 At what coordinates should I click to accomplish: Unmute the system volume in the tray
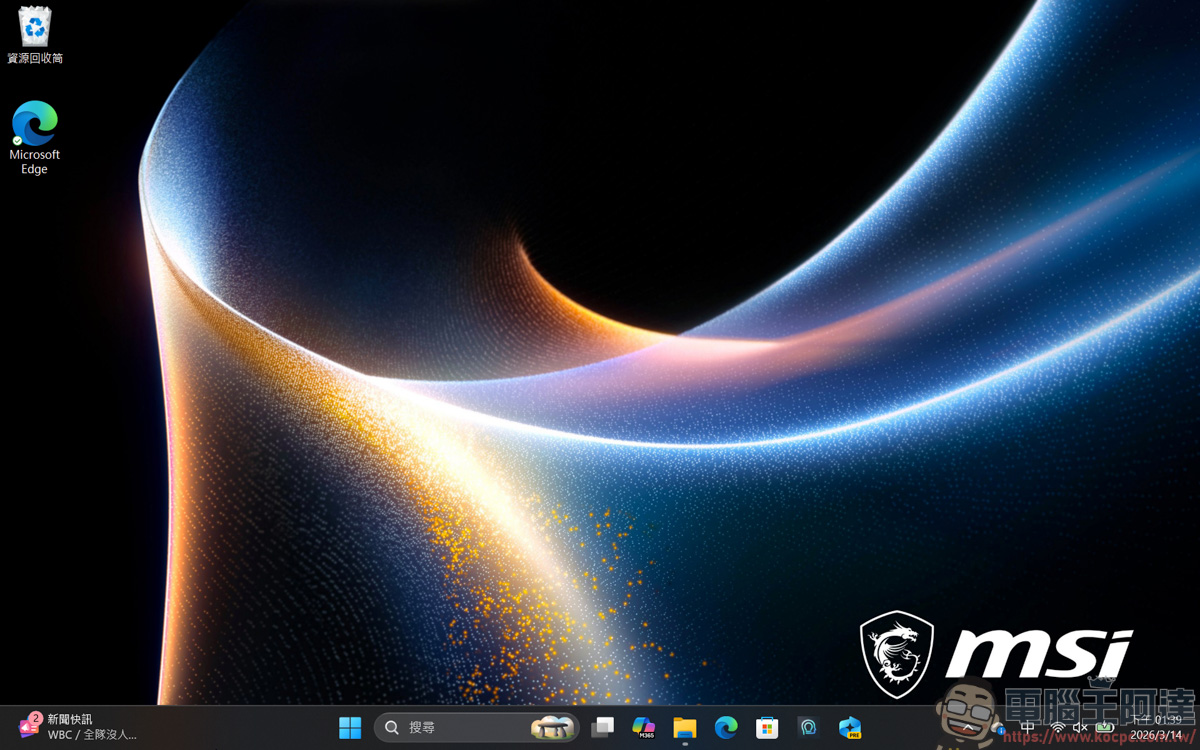tap(1077, 727)
